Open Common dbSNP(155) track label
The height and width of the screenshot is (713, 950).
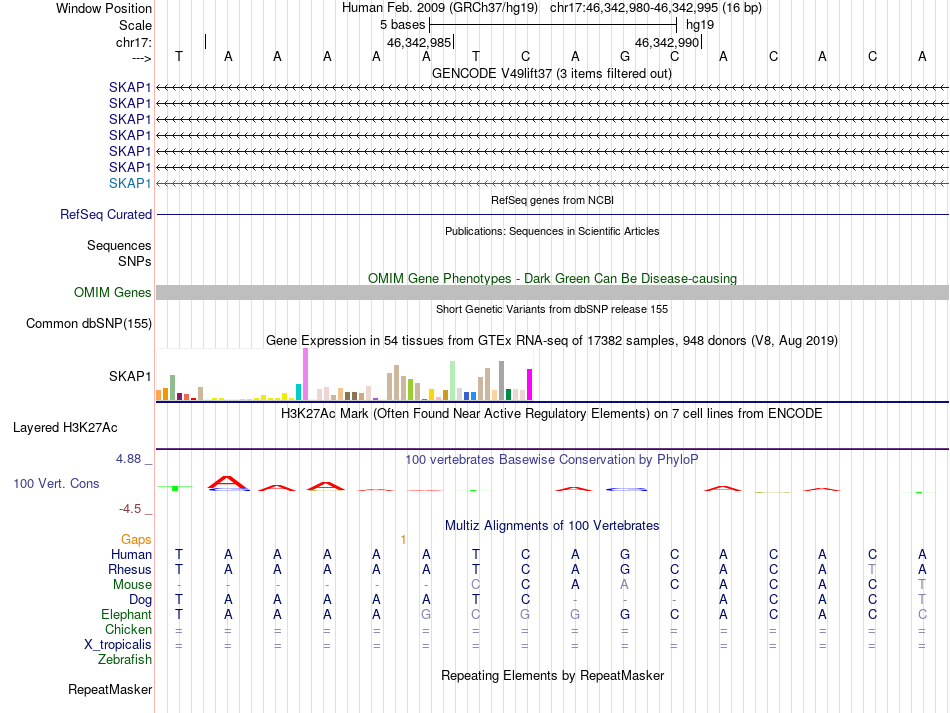point(89,323)
